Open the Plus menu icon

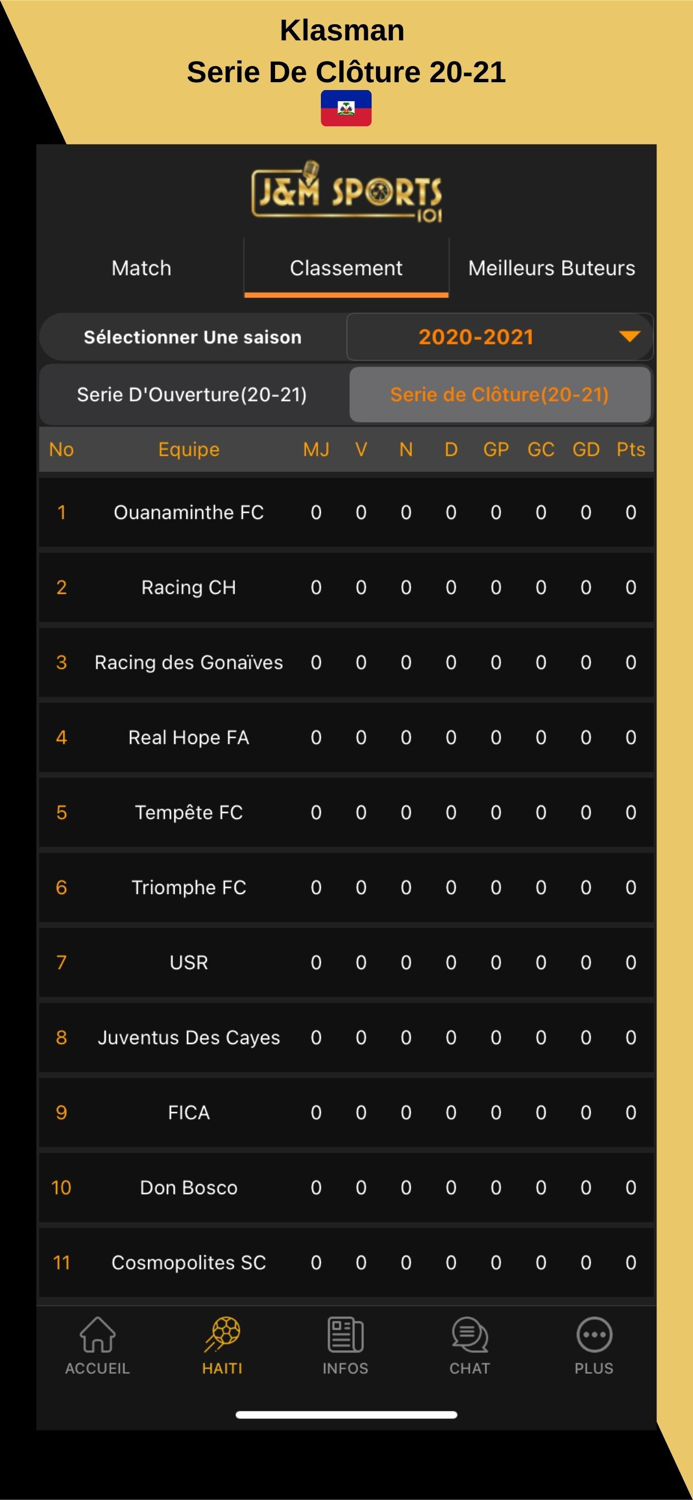tap(594, 1345)
